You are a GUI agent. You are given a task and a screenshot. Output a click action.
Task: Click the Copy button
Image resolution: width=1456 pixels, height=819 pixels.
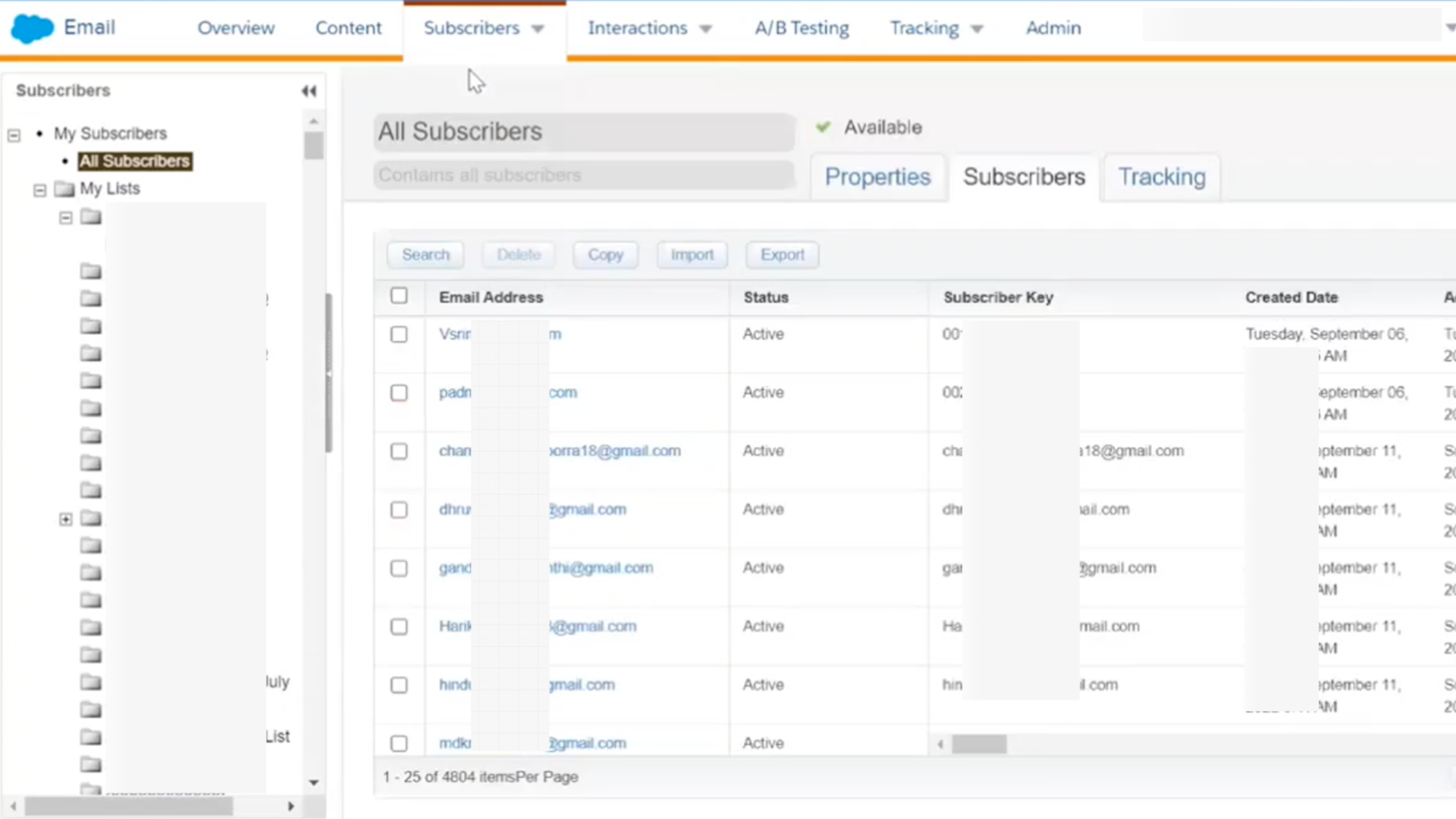click(x=605, y=255)
